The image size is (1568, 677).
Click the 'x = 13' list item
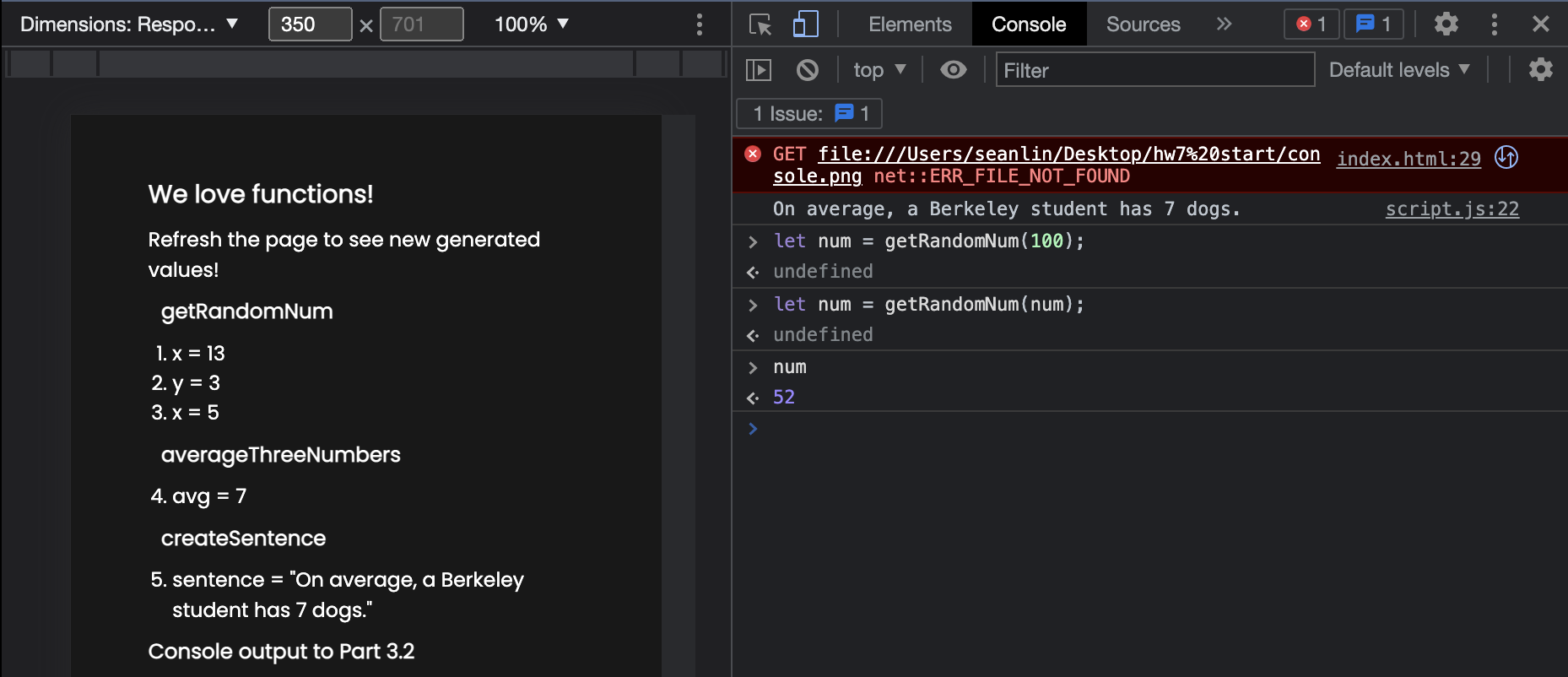coord(198,354)
